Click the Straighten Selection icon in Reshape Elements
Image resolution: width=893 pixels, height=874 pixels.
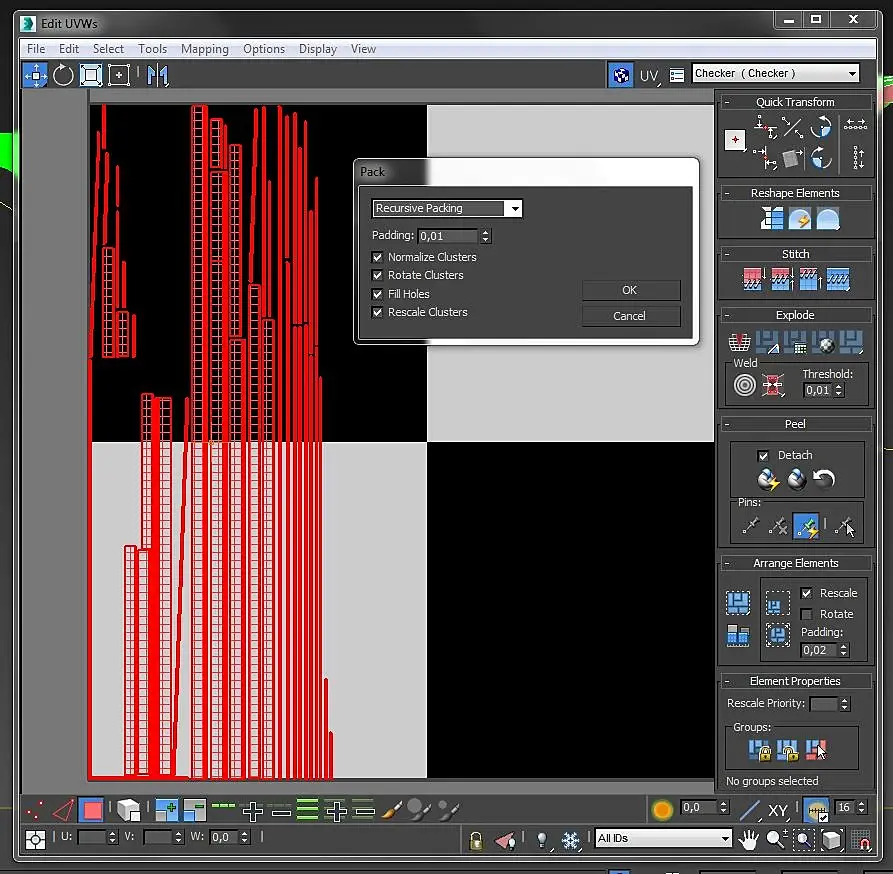coord(772,219)
